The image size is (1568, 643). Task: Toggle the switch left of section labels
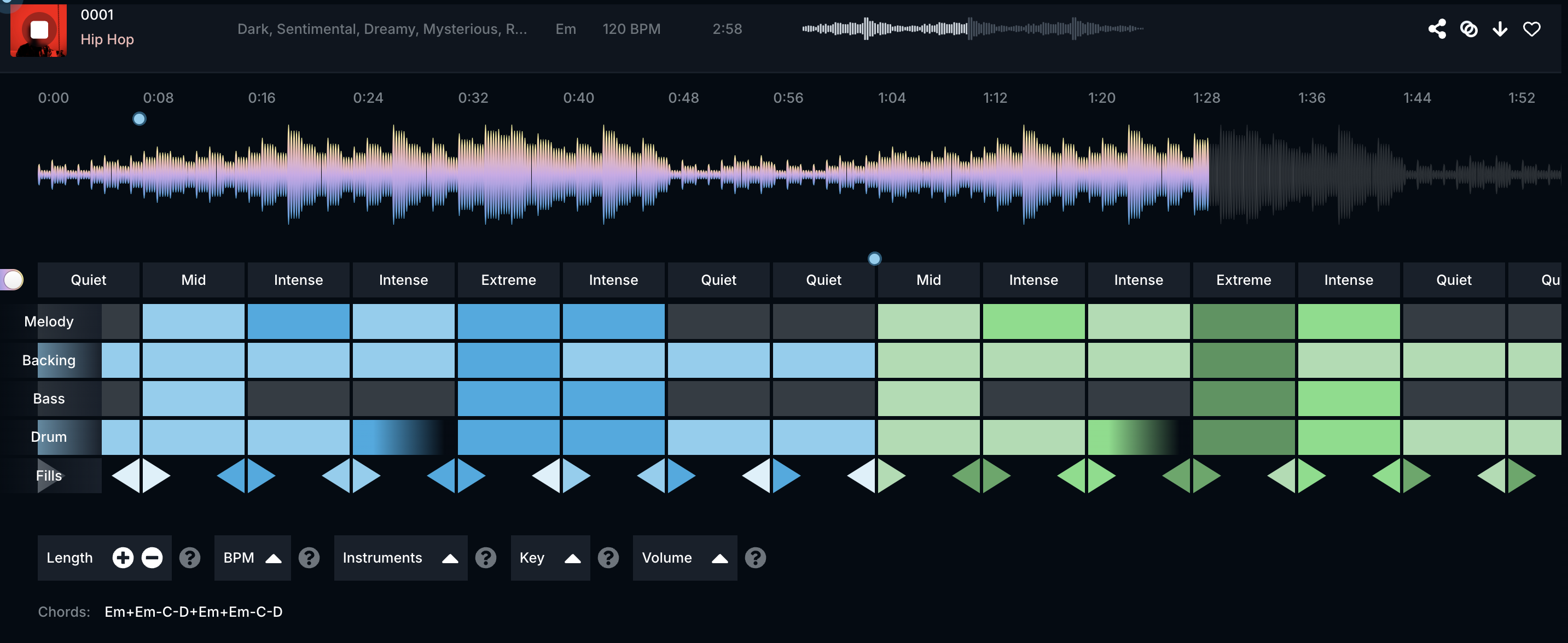click(12, 280)
